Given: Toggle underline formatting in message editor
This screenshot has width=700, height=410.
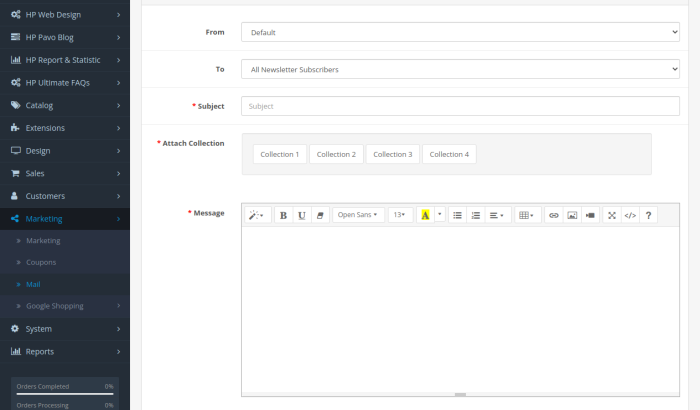Looking at the screenshot, I should (302, 215).
